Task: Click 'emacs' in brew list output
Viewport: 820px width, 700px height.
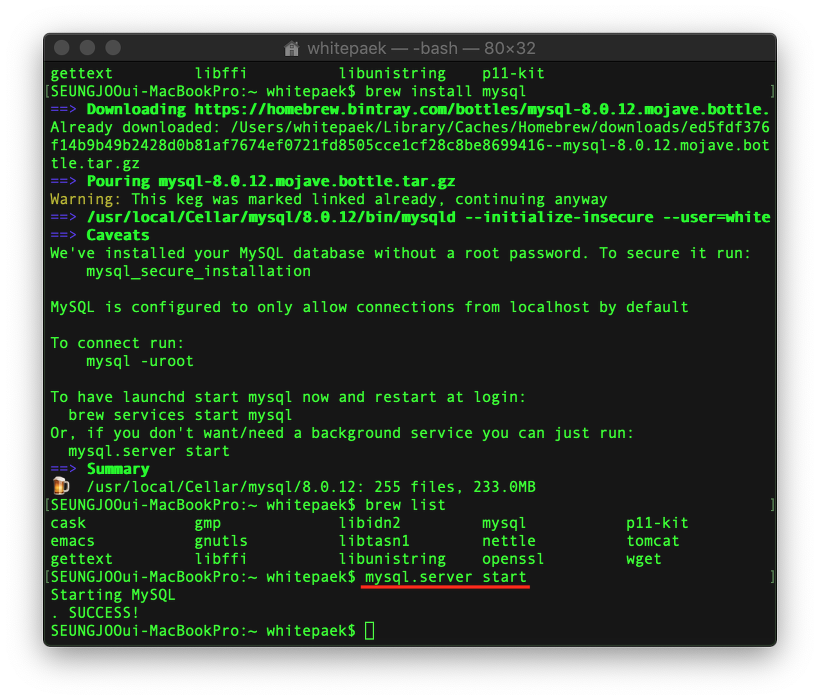Action: click(x=72, y=541)
